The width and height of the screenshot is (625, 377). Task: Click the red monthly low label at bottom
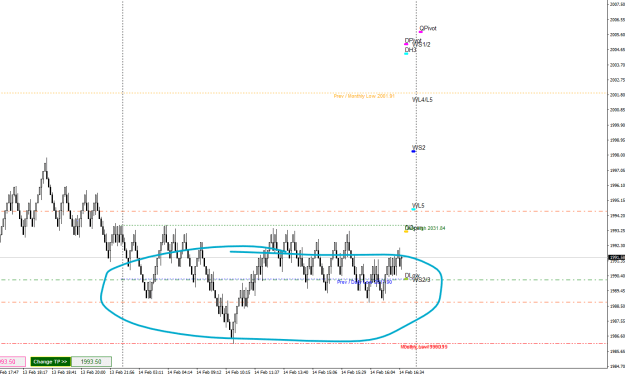[x=424, y=347]
